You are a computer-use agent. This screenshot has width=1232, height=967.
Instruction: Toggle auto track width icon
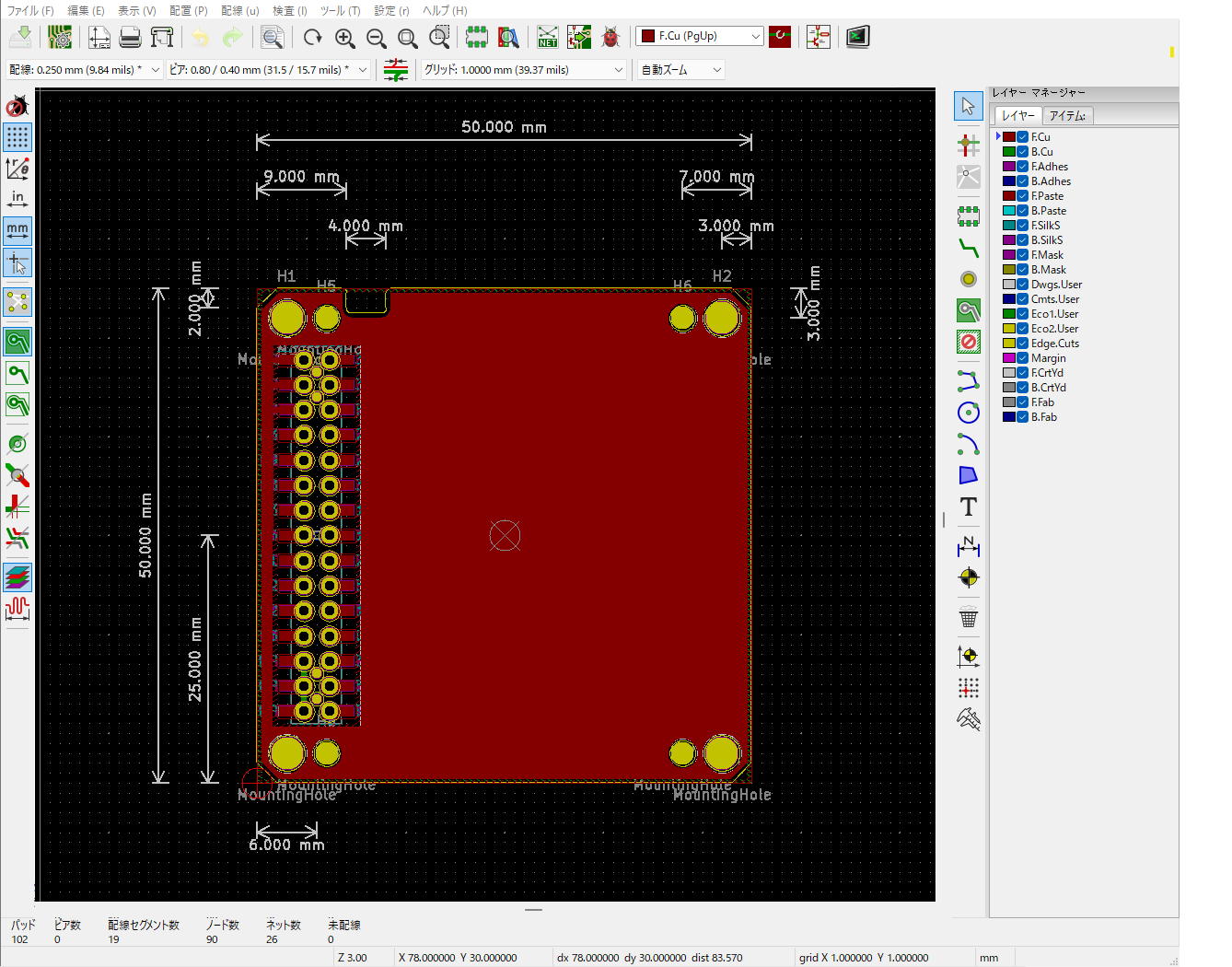pyautogui.click(x=396, y=70)
